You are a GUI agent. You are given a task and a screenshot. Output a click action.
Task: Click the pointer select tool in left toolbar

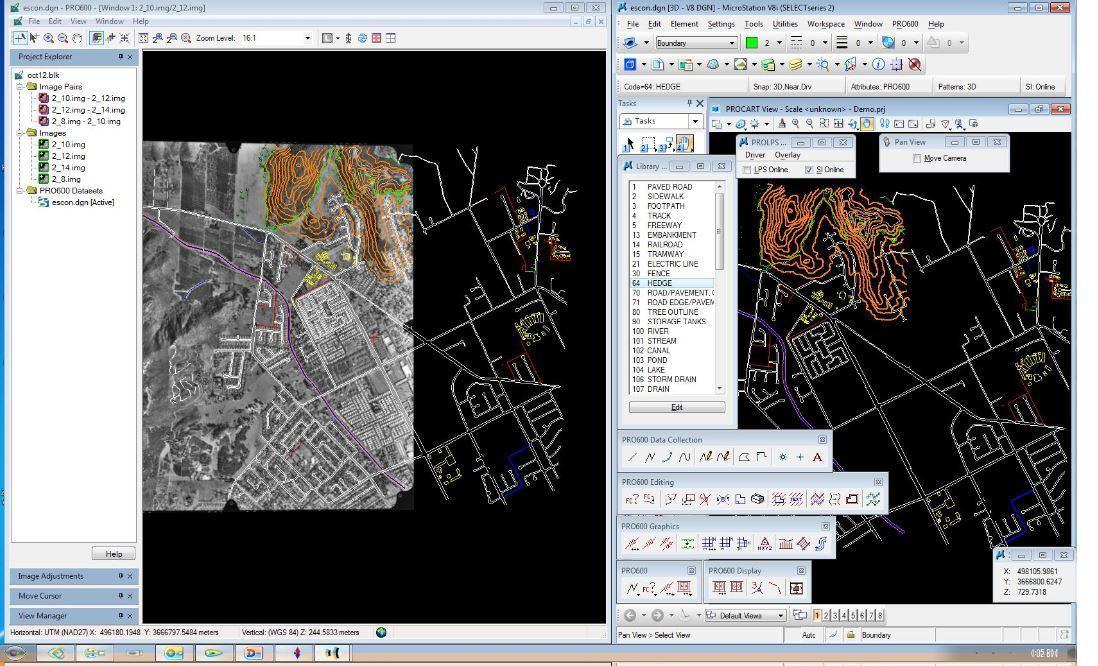pos(34,38)
